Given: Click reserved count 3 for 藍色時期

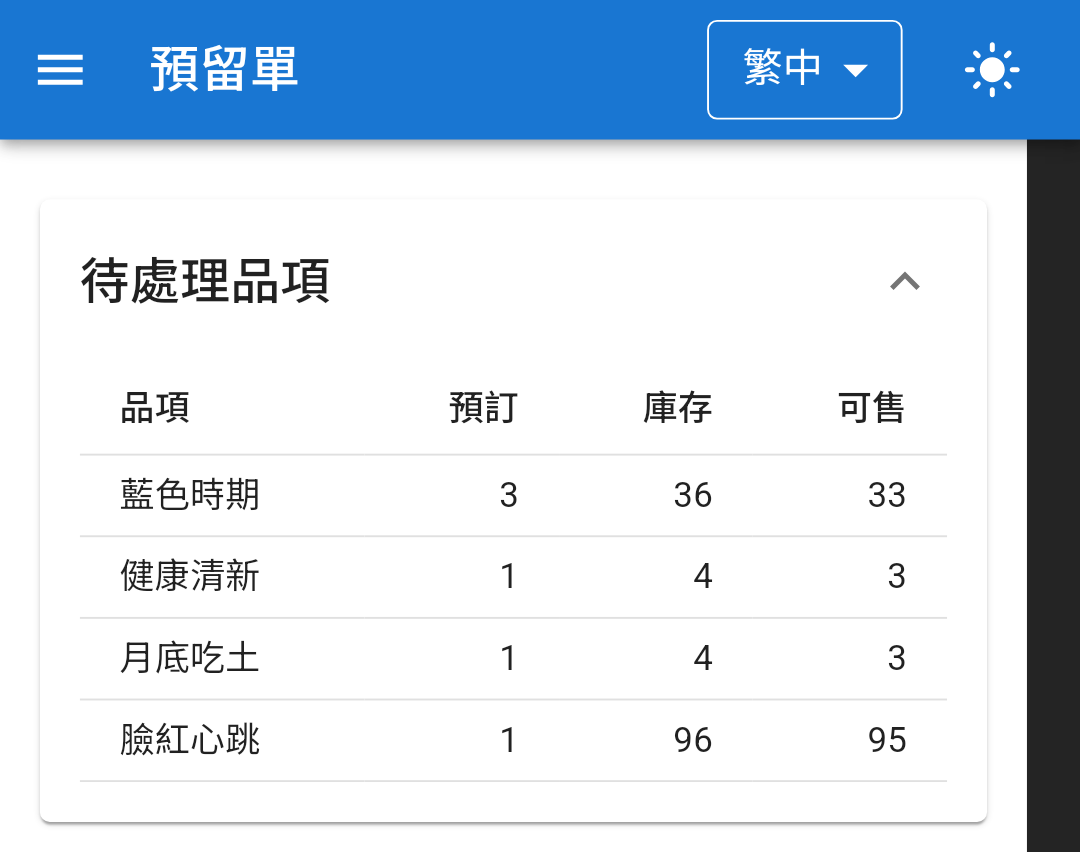Looking at the screenshot, I should (508, 495).
